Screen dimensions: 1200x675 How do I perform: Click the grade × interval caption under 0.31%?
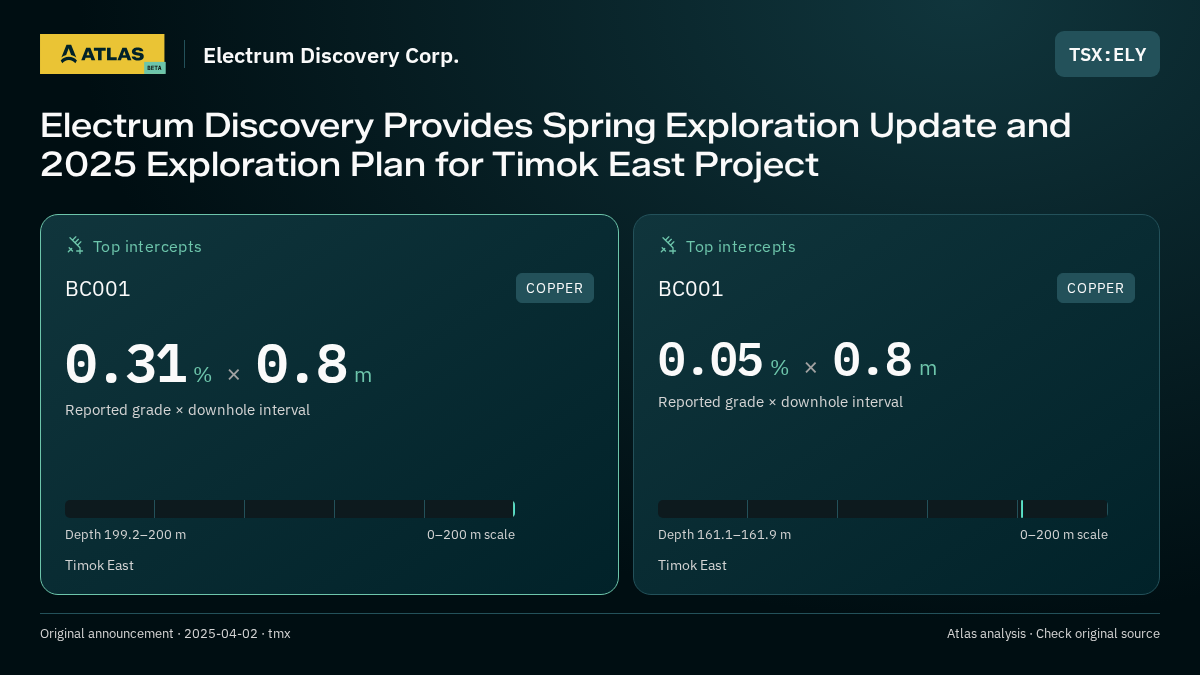tap(187, 410)
